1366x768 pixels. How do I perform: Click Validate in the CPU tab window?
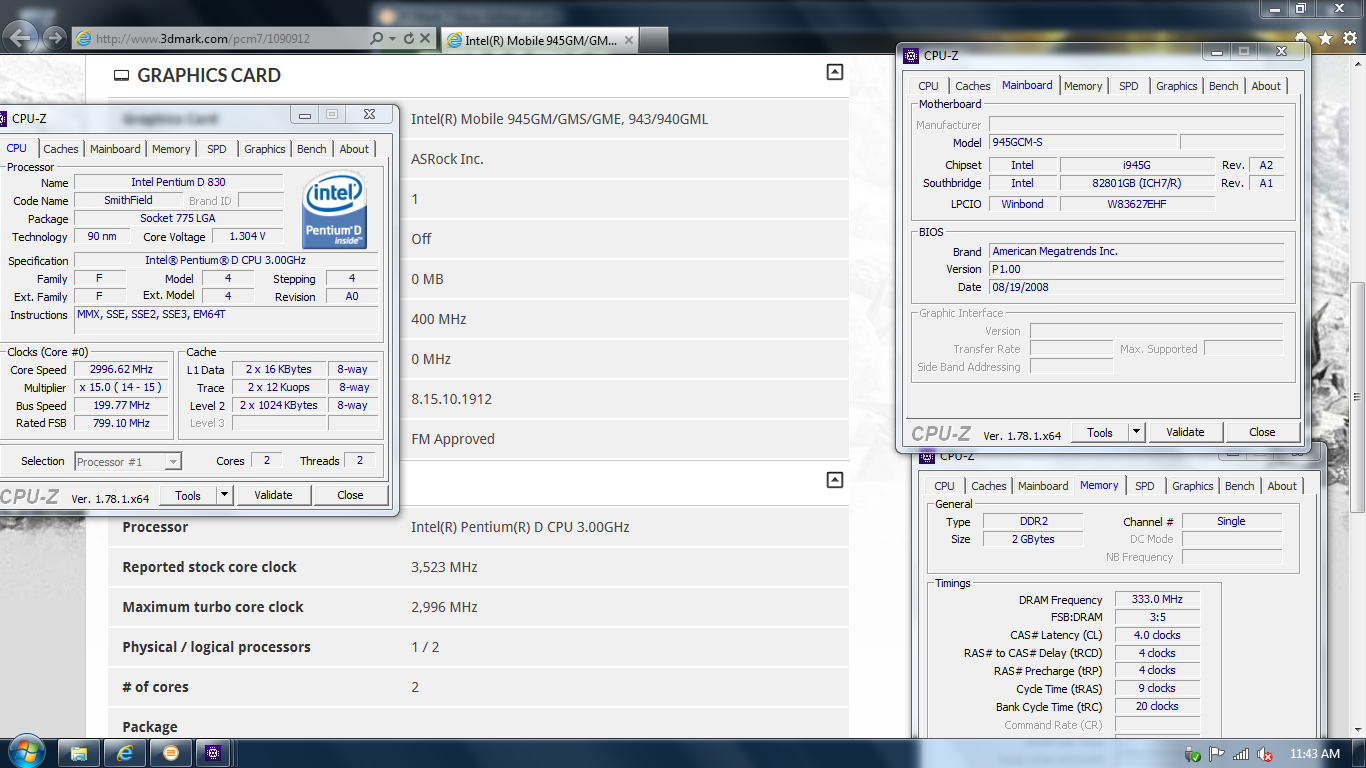[x=273, y=495]
